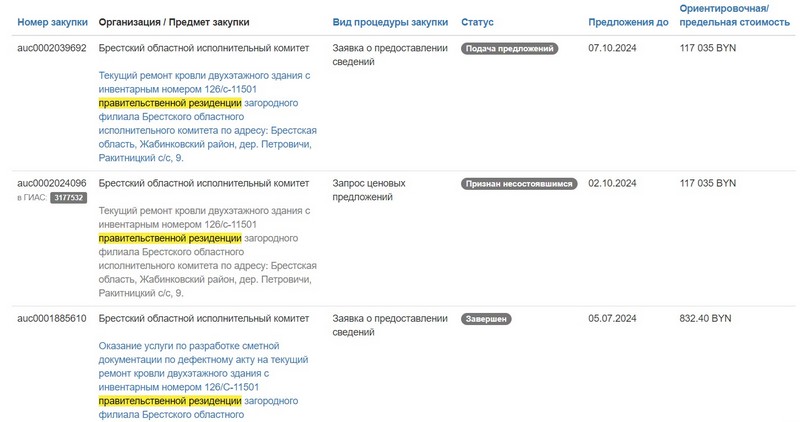Click the Организация / Предмет закупки header
The width and height of the screenshot is (800, 422).
point(175,22)
